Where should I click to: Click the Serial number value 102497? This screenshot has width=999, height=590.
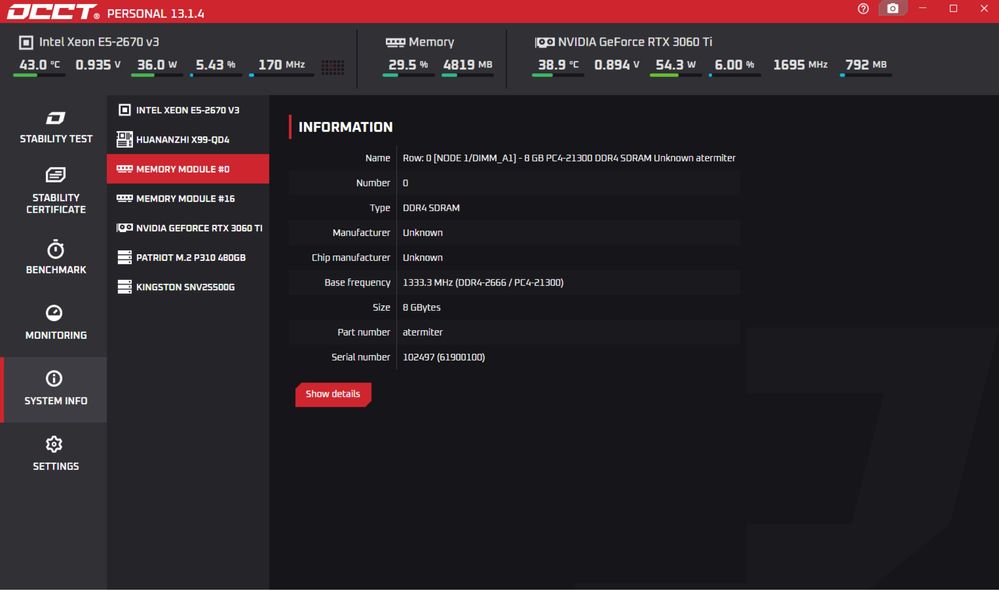(x=443, y=357)
